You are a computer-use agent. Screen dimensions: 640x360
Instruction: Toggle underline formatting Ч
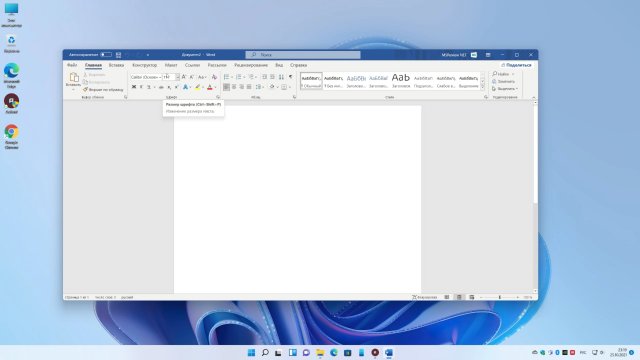point(149,87)
